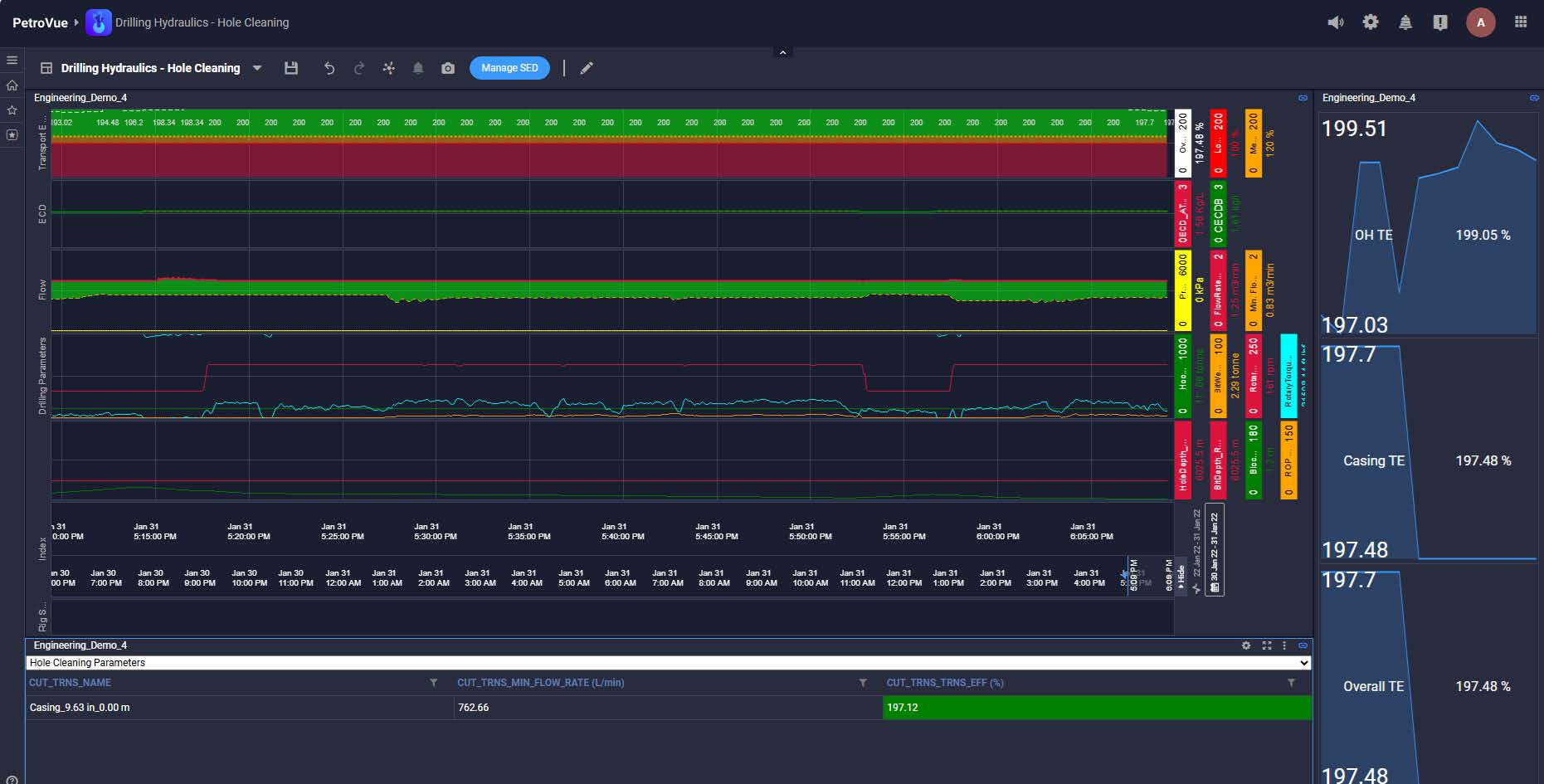Toggle sound with the speaker icon
The height and width of the screenshot is (784, 1544).
(x=1336, y=22)
